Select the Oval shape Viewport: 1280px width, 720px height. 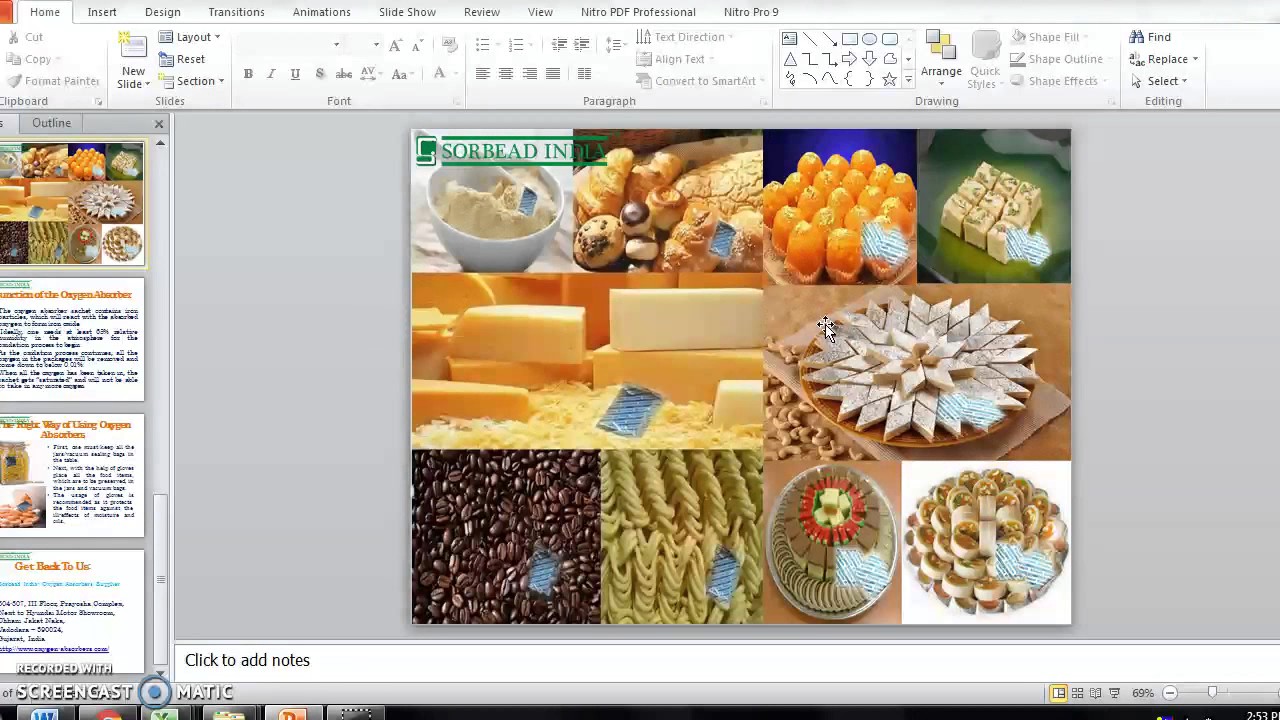[x=870, y=39]
